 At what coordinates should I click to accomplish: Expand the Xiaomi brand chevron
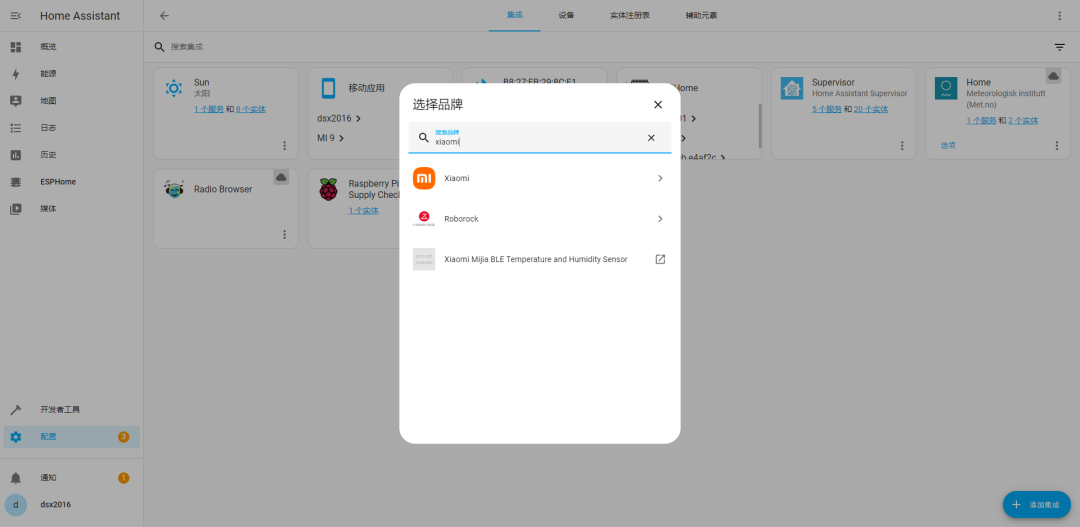[x=660, y=178]
